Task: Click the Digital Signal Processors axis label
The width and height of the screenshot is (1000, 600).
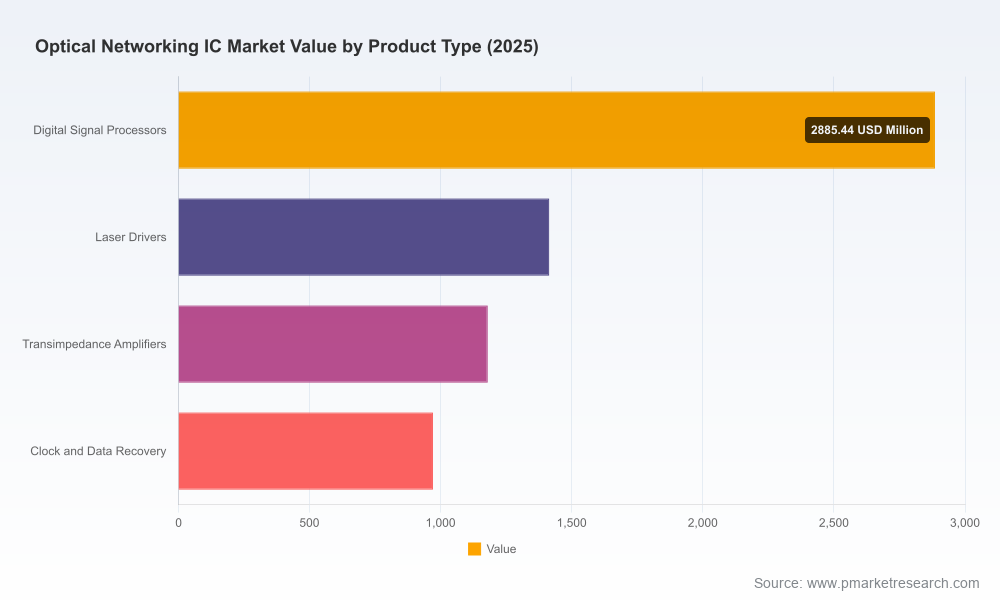Action: tap(99, 130)
